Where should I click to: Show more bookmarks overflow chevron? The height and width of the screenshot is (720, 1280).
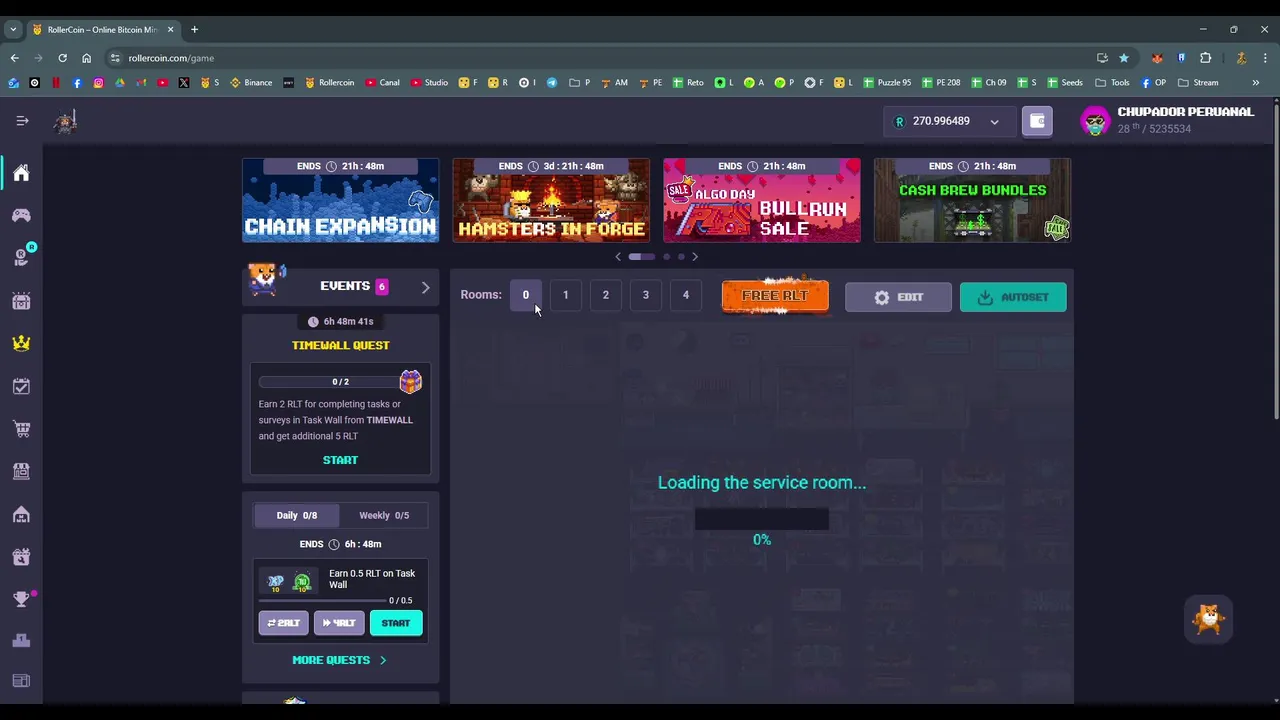coord(1256,83)
